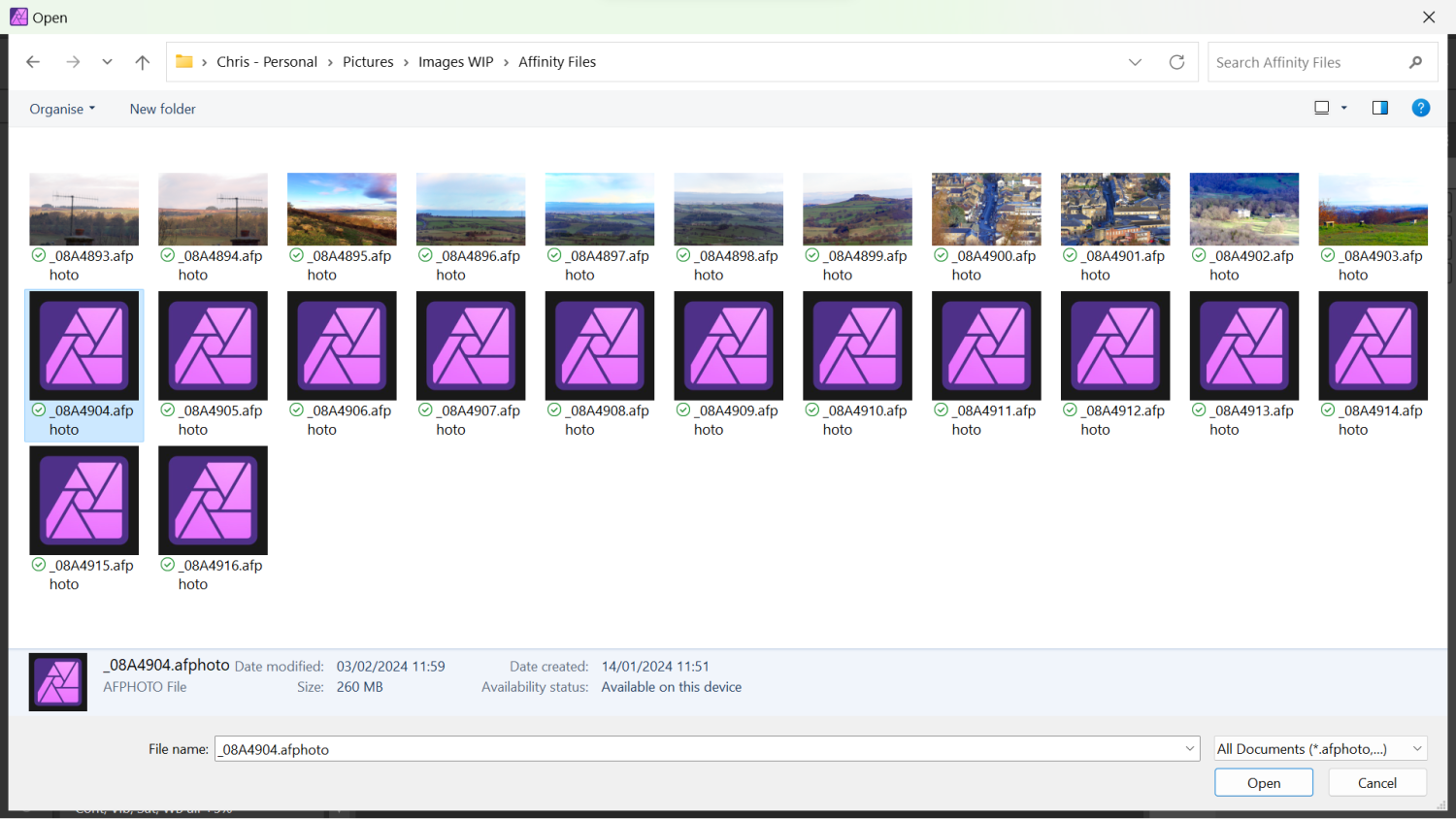Image resolution: width=1456 pixels, height=819 pixels.
Task: Expand the file name combo box arrow
Action: point(1189,748)
